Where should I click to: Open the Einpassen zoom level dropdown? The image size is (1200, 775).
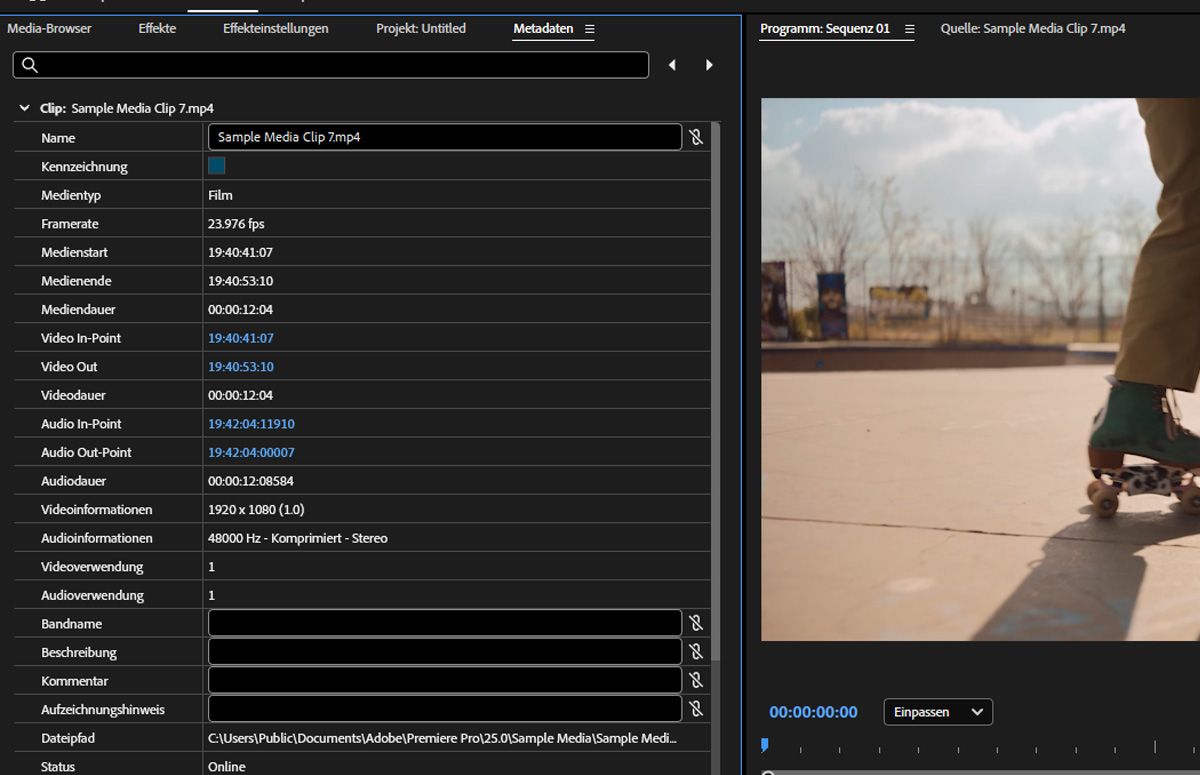[938, 712]
